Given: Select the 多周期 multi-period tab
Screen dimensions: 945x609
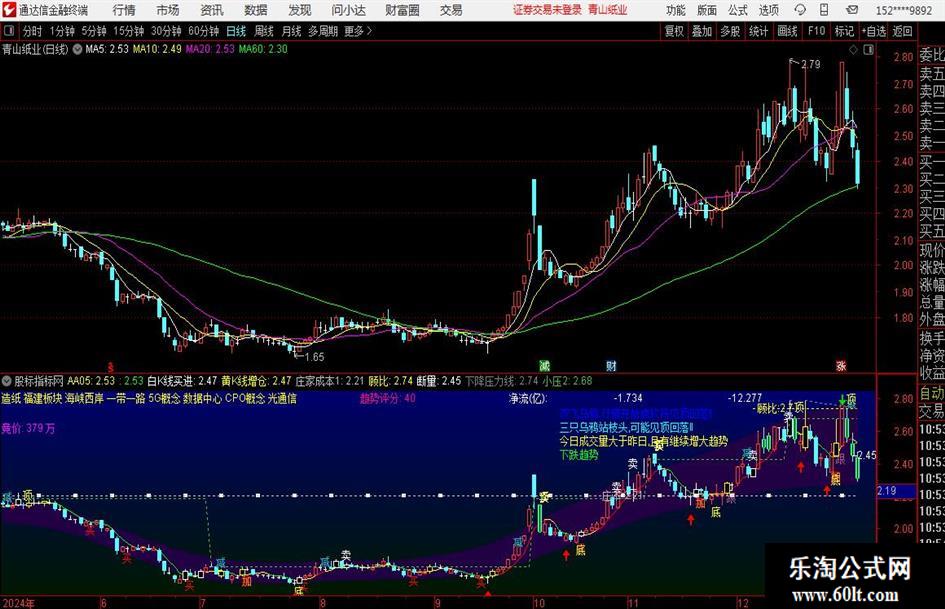Looking at the screenshot, I should tap(323, 31).
